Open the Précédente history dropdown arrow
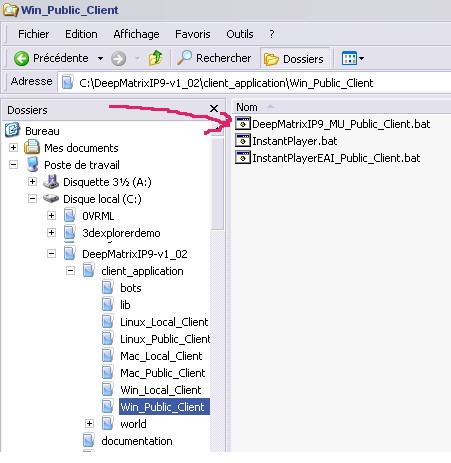The image size is (451, 463). tap(100, 59)
